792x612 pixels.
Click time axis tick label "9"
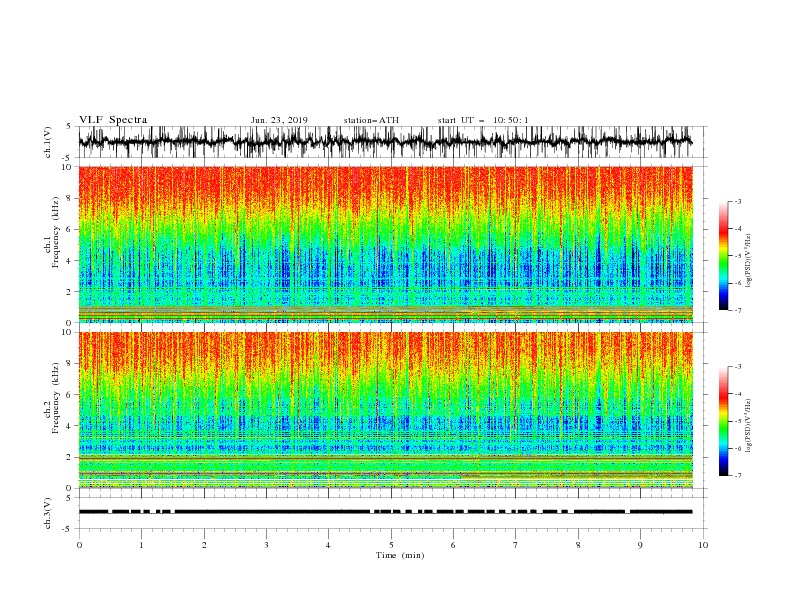coord(640,545)
